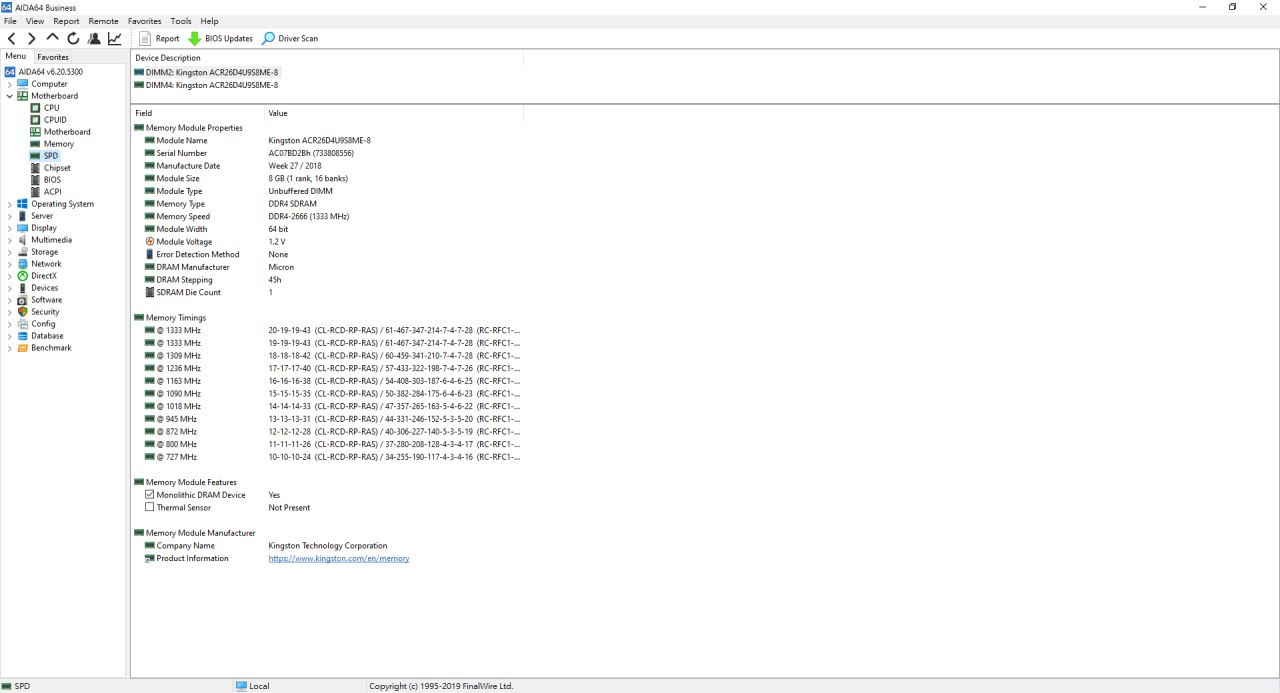Open the Remote menu
The height and width of the screenshot is (693, 1280).
click(x=103, y=21)
